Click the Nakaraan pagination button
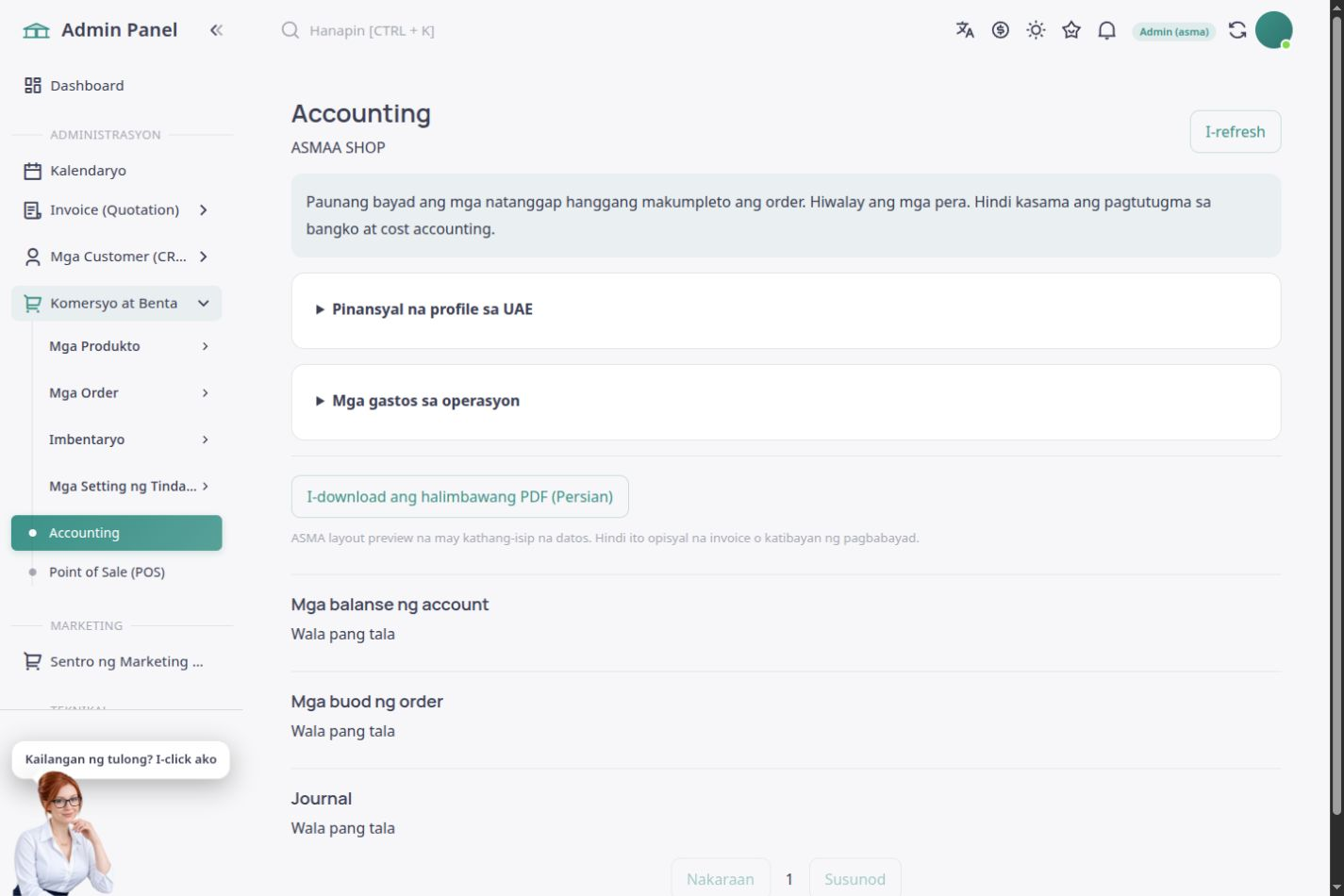Image resolution: width=1344 pixels, height=896 pixels. click(x=721, y=879)
